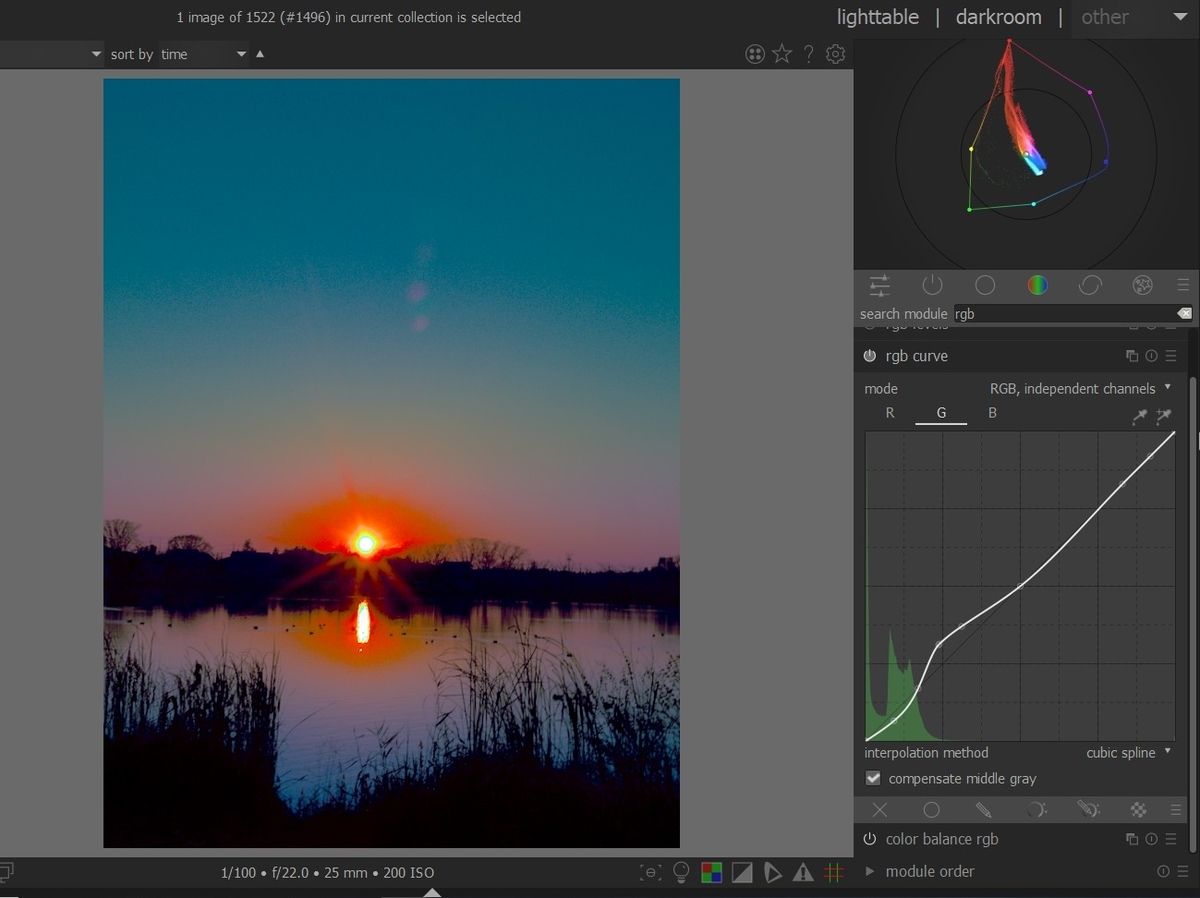Screen dimensions: 1200x898
Task: Select drawn and parametric mask icon
Action: 1088,810
